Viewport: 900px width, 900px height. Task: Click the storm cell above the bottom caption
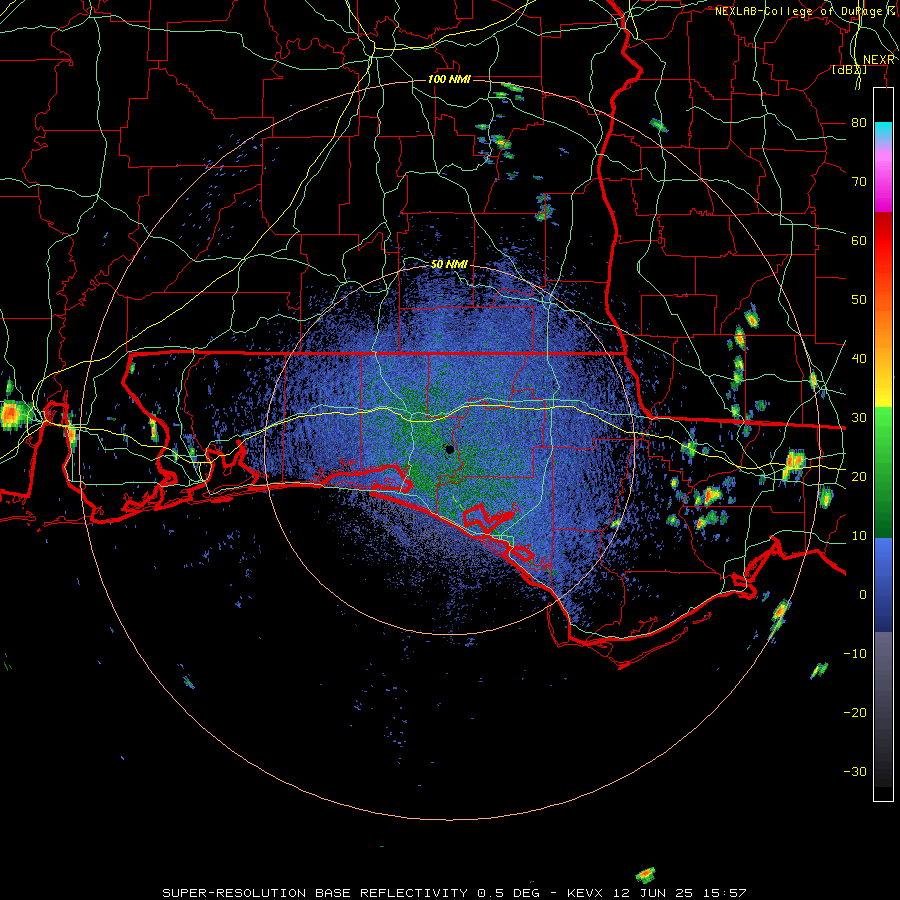645,875
